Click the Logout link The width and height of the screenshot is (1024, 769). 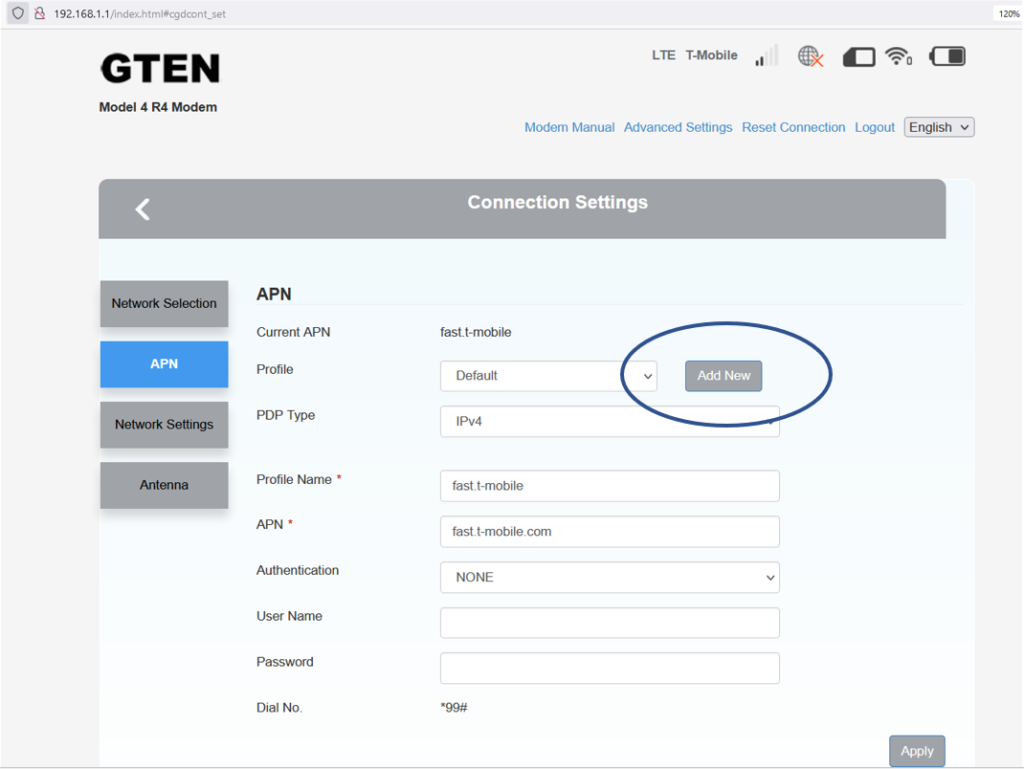[x=874, y=127]
